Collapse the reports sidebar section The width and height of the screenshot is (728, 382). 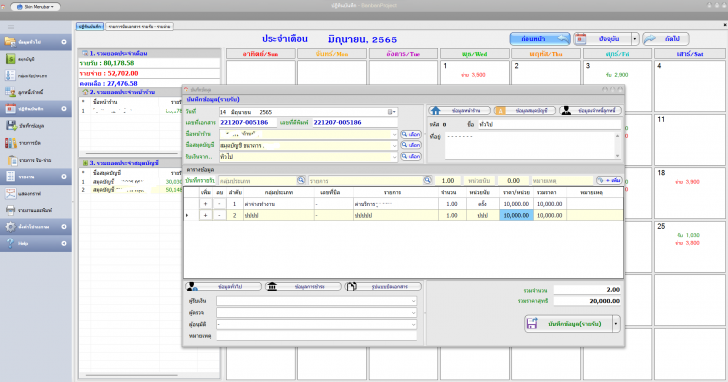(x=64, y=176)
